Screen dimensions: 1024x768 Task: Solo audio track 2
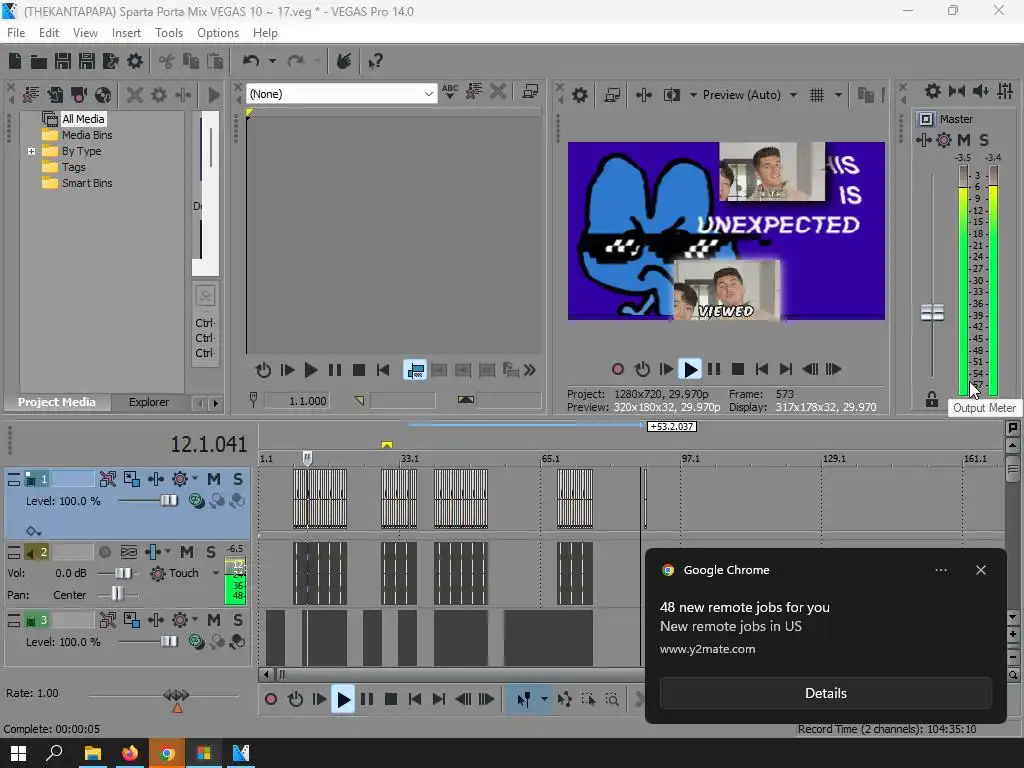[211, 552]
